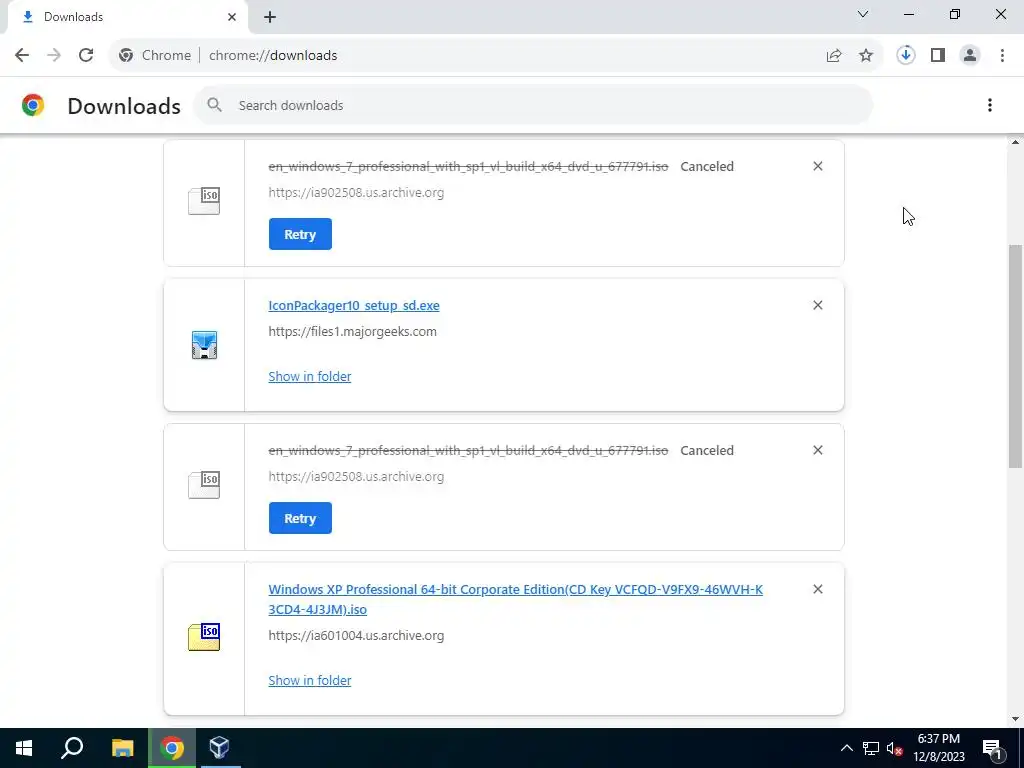This screenshot has width=1024, height=768.
Task: Remove the second canceled Windows 7 iso entry
Action: tap(818, 450)
